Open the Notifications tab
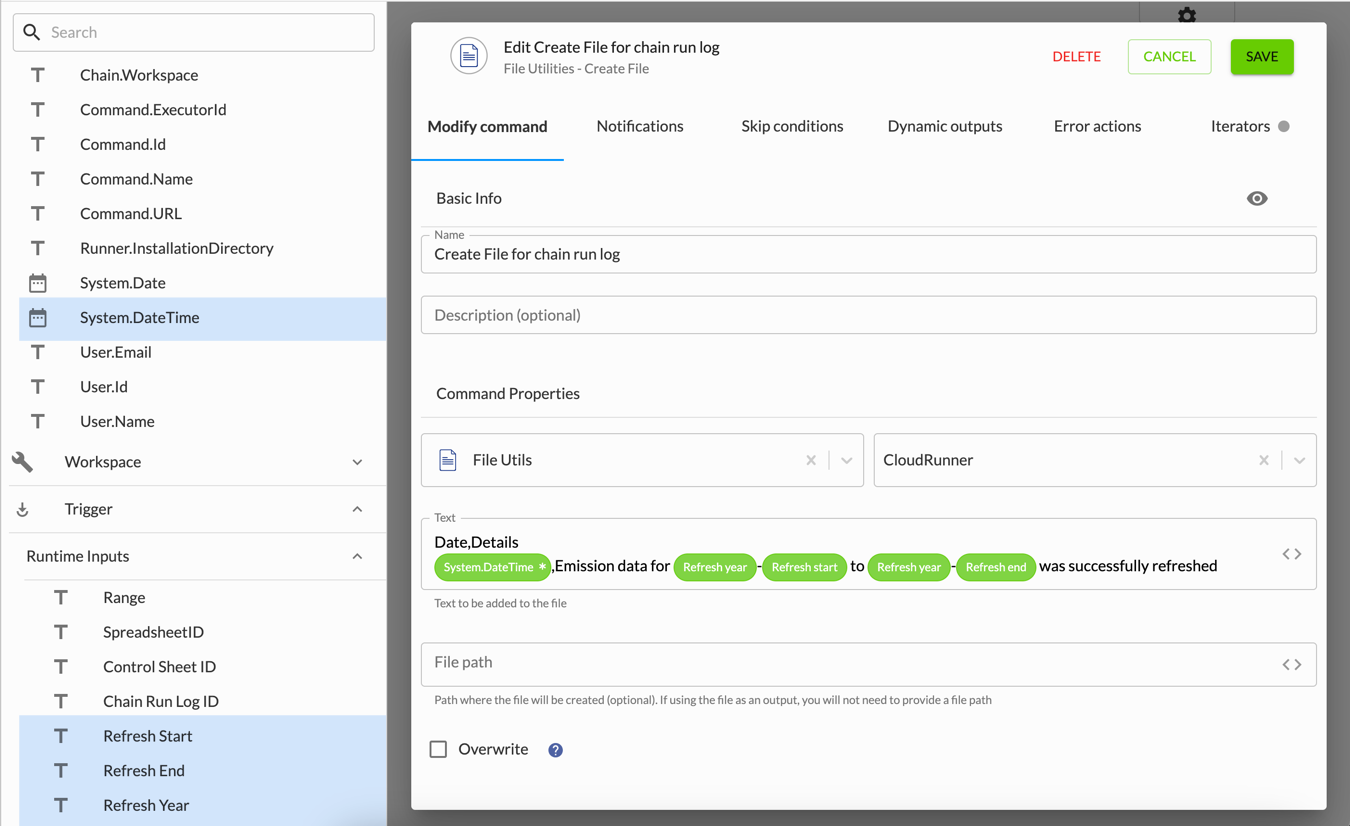Viewport: 1350px width, 826px height. coord(640,127)
